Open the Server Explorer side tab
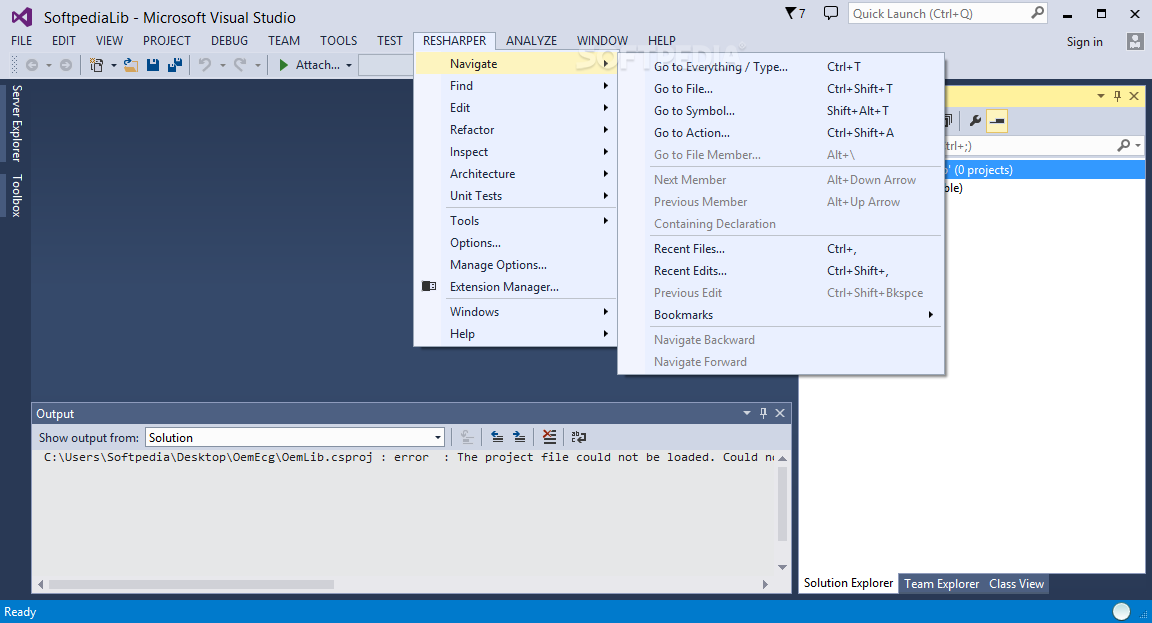1152x623 pixels. tap(16, 123)
